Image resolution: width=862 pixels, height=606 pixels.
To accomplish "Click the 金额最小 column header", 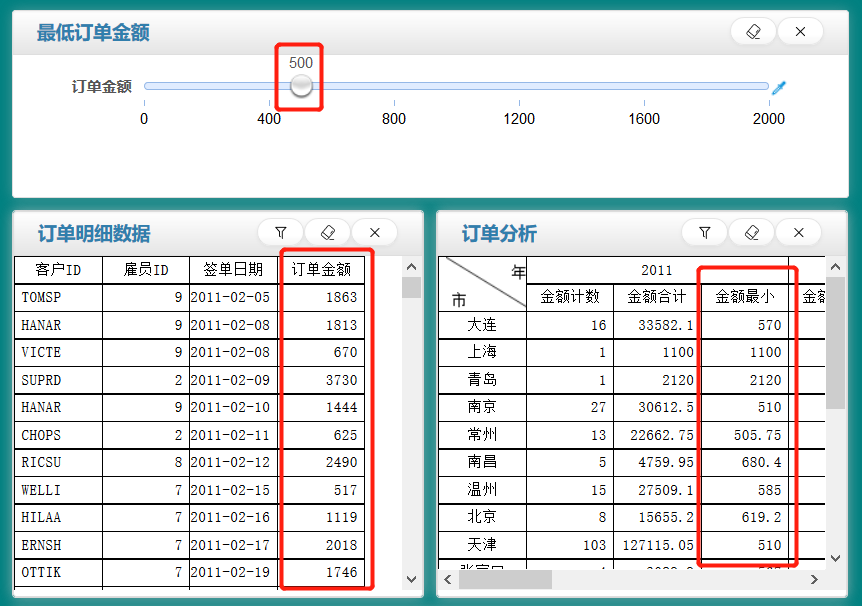I will 744,297.
